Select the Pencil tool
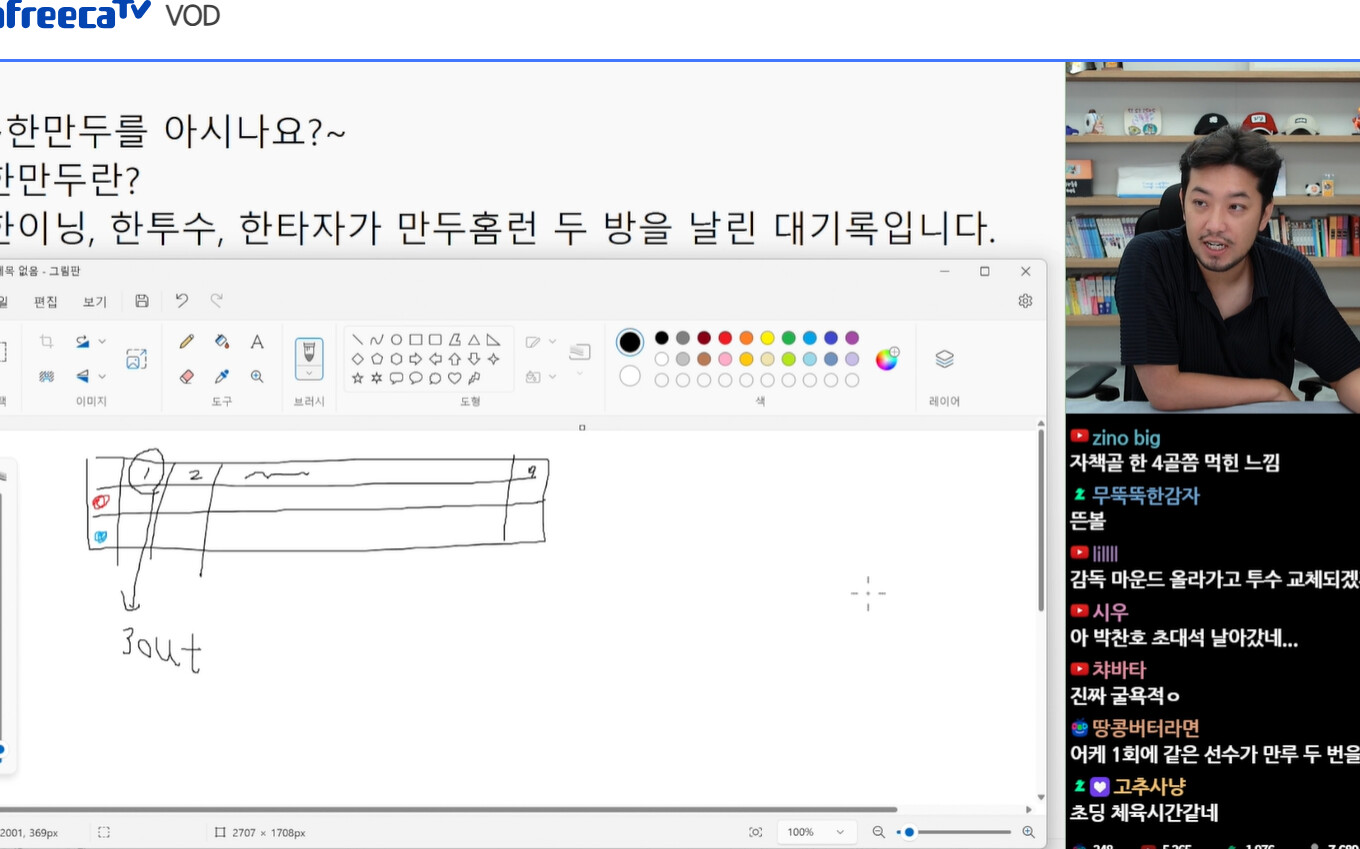The height and width of the screenshot is (849, 1360). point(186,342)
